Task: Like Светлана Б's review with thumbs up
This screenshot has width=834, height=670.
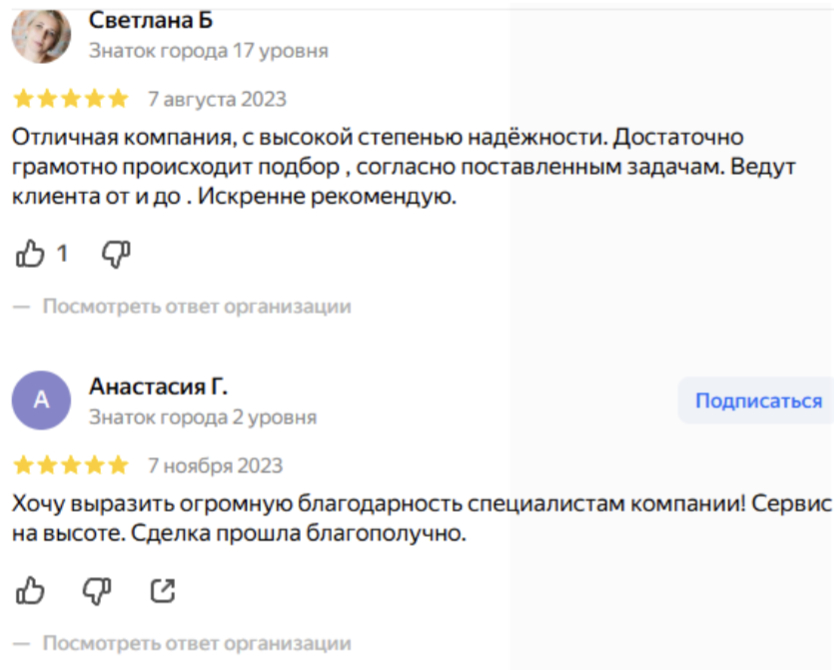Action: click(x=31, y=255)
